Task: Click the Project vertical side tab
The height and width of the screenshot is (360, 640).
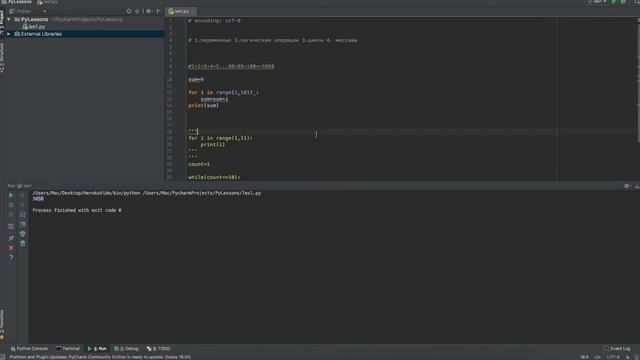Action: [2, 23]
